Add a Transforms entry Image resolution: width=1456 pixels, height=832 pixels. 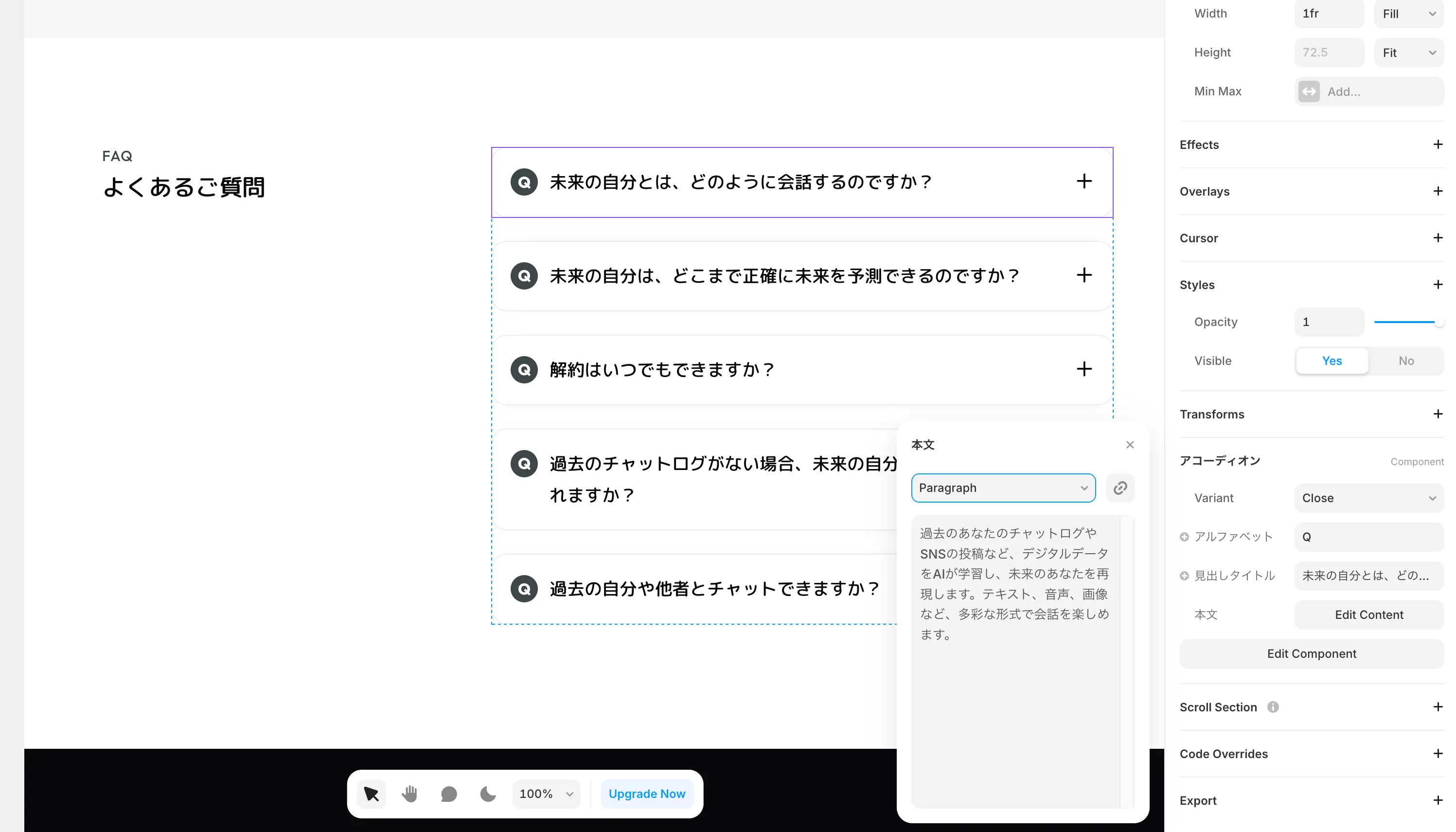click(x=1438, y=414)
